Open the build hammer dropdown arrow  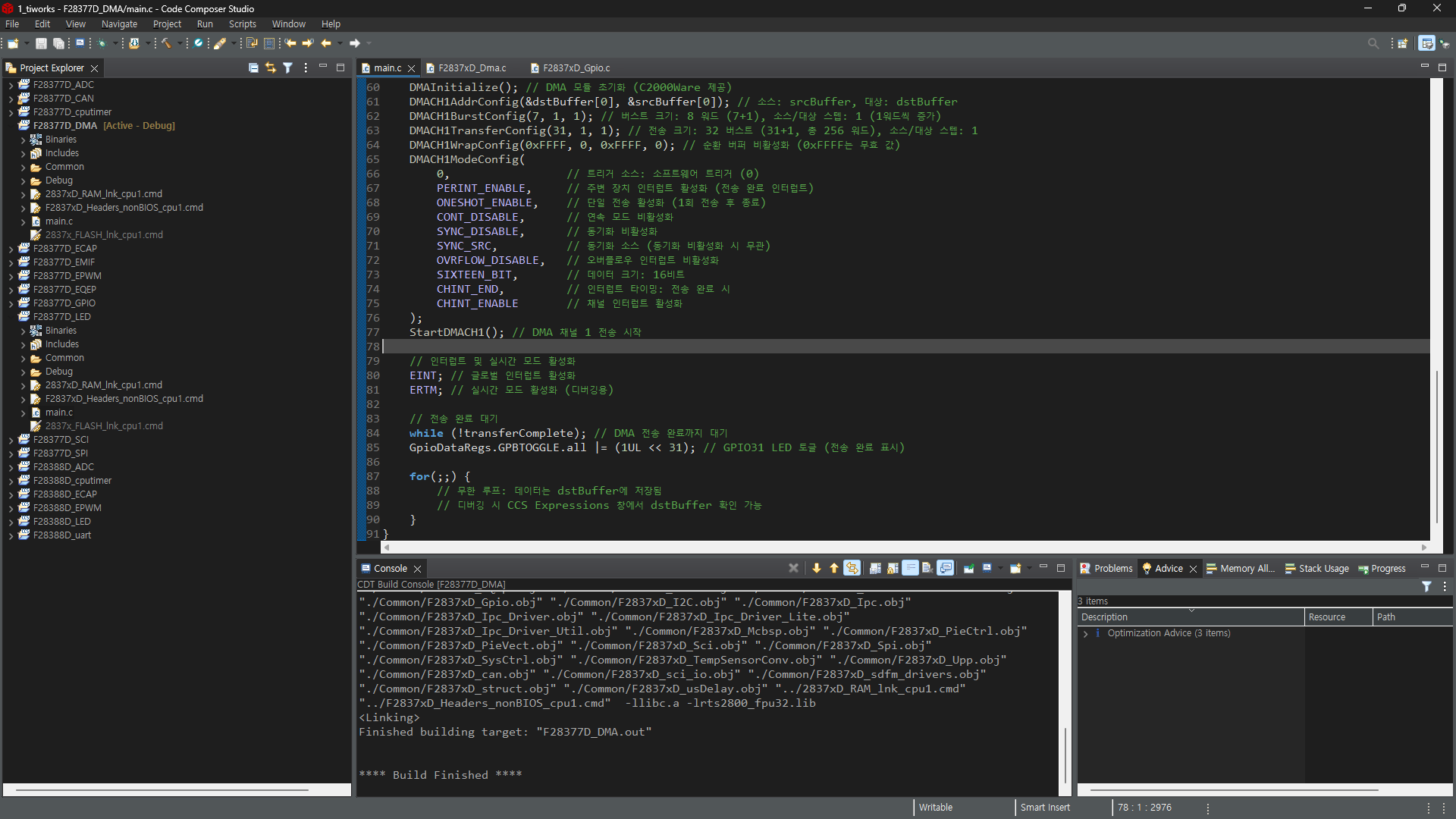pos(180,43)
